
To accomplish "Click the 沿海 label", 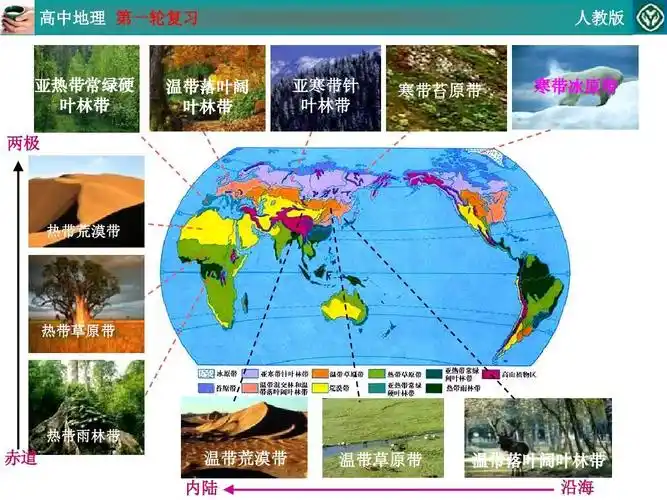I will tap(577, 488).
